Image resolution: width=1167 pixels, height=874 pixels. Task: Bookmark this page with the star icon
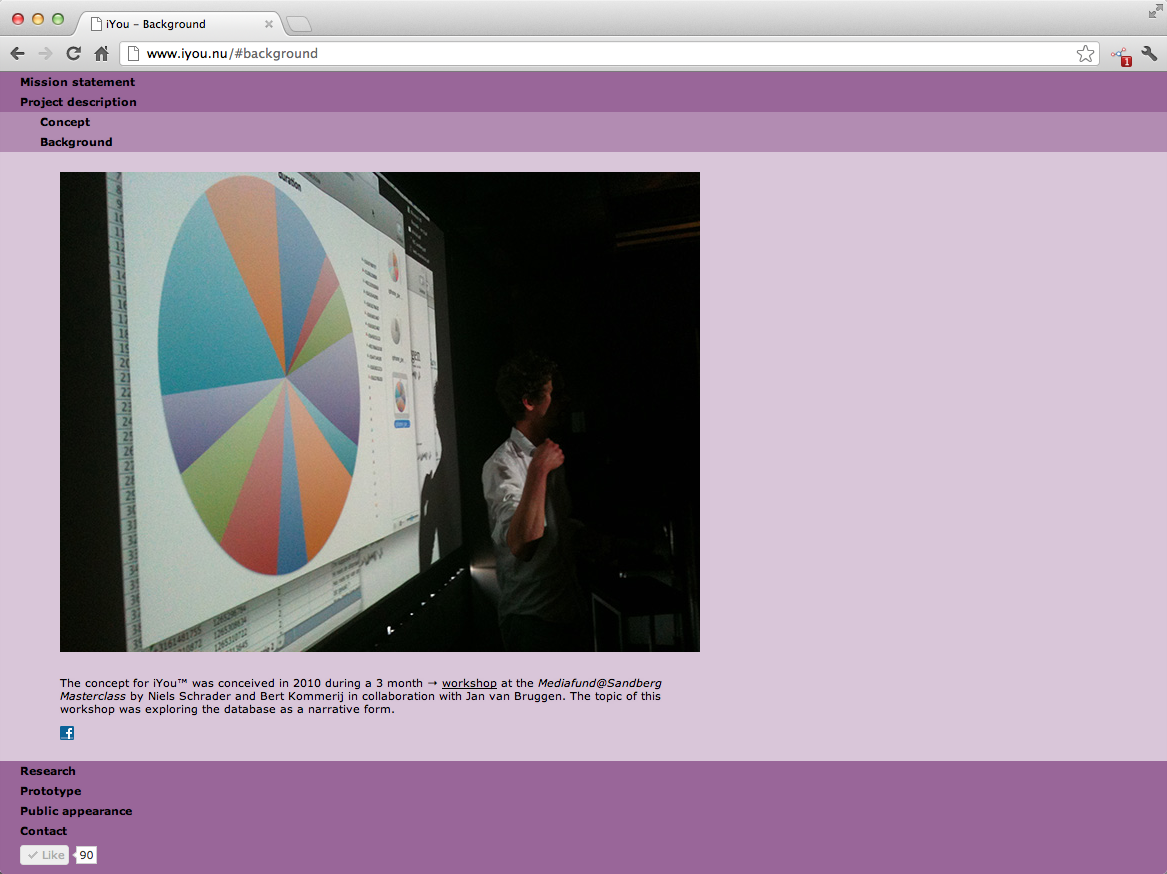click(x=1085, y=54)
